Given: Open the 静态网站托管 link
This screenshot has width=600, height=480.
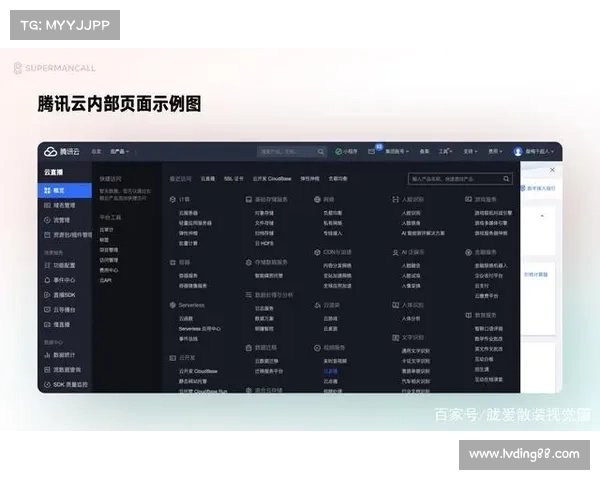Looking at the screenshot, I should point(193,381).
